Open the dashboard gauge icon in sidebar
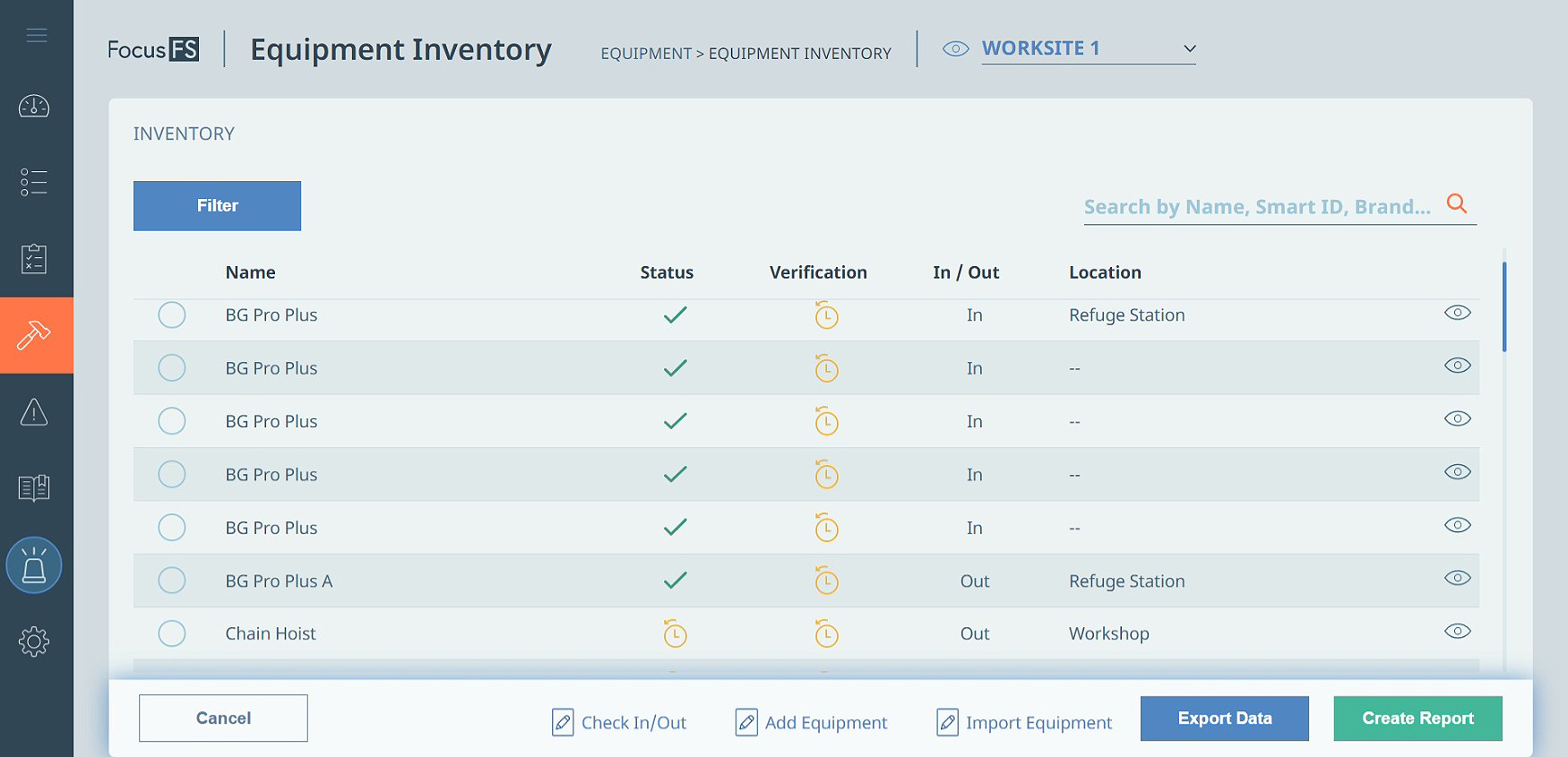The height and width of the screenshot is (757, 1568). 34,107
